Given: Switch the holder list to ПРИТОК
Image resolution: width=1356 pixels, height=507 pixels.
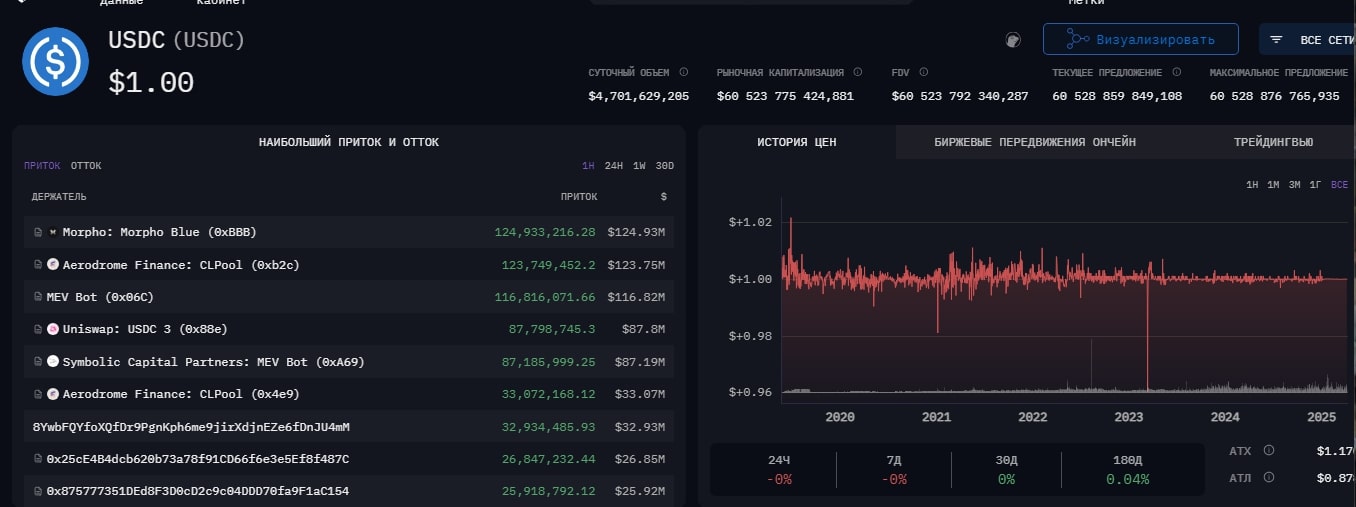Looking at the screenshot, I should point(42,166).
